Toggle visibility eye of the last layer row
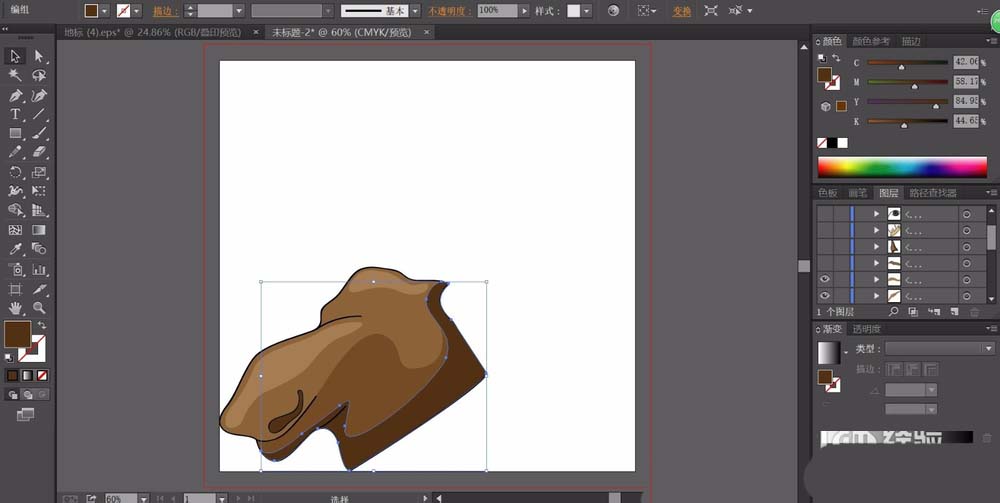The width and height of the screenshot is (1000, 503). click(825, 297)
